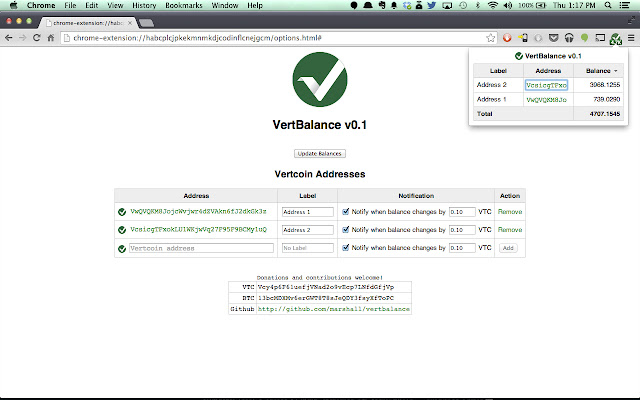
Task: Click the Vertcoin address input field
Action: 201,248
